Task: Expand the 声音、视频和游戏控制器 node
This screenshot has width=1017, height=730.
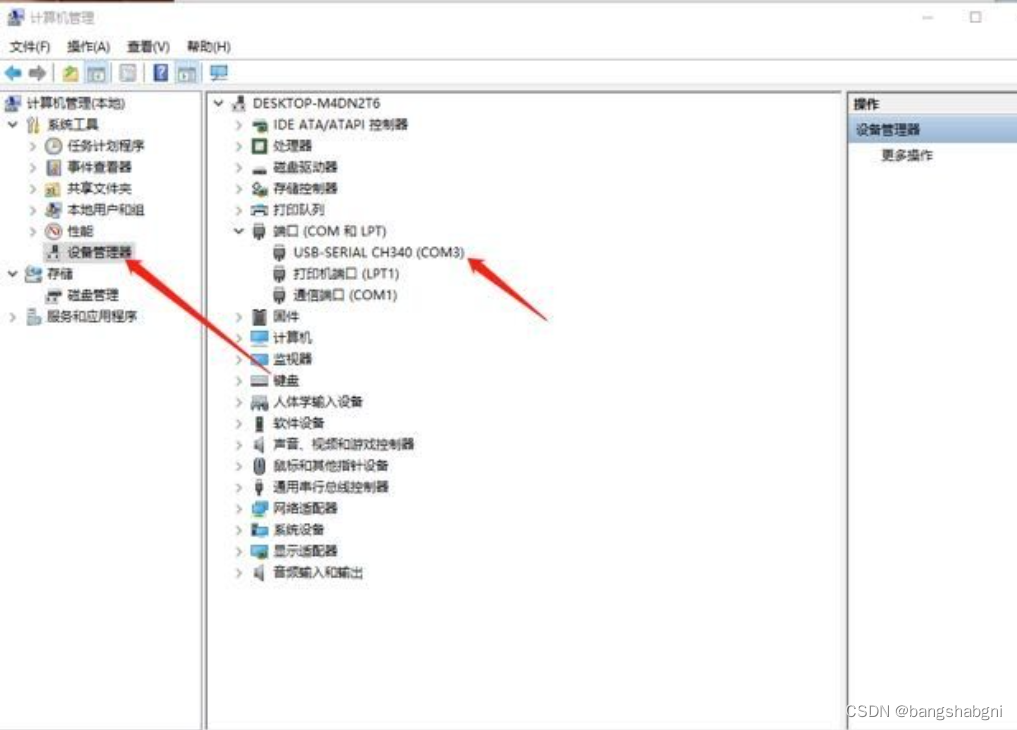Action: click(239, 444)
